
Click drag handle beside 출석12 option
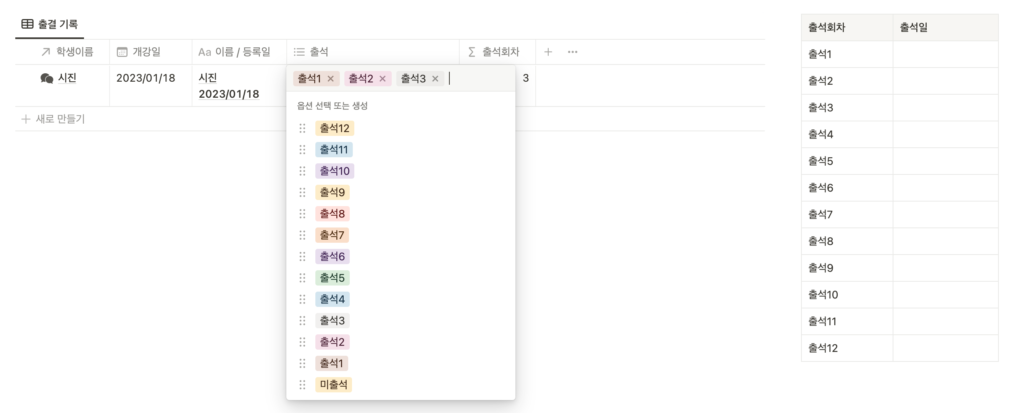(302, 128)
